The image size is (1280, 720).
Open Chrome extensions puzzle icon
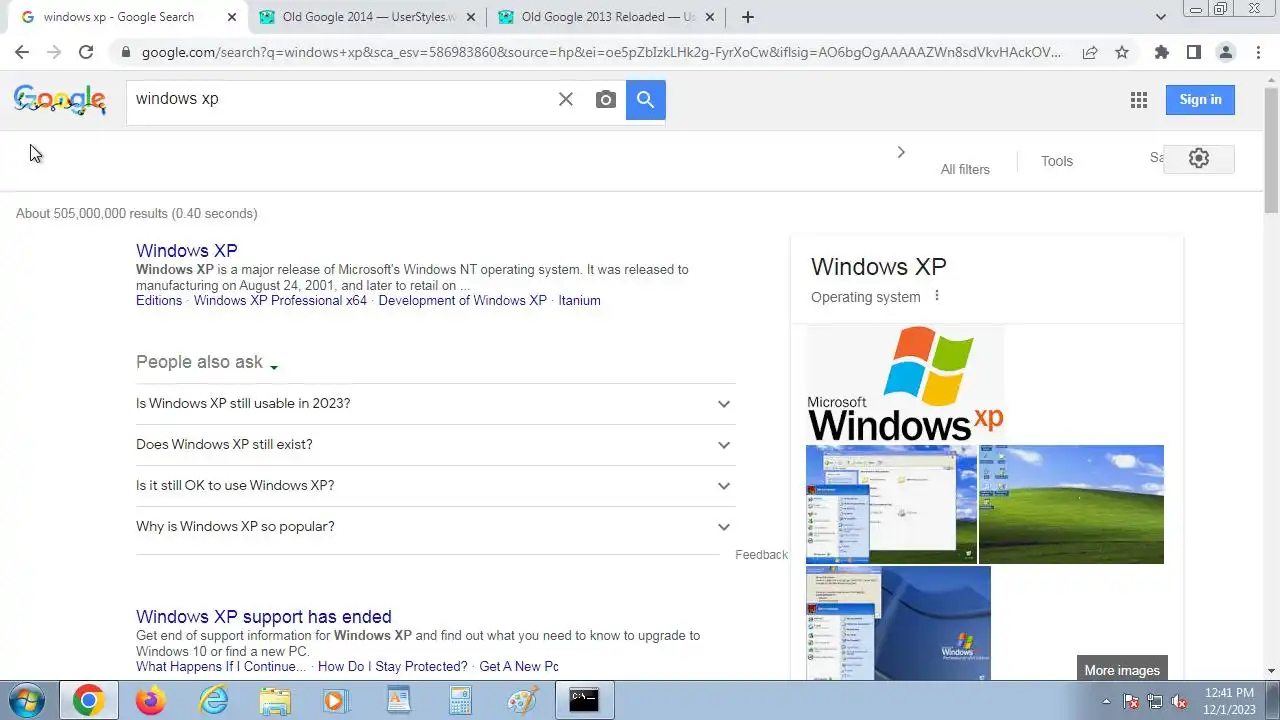(1162, 52)
